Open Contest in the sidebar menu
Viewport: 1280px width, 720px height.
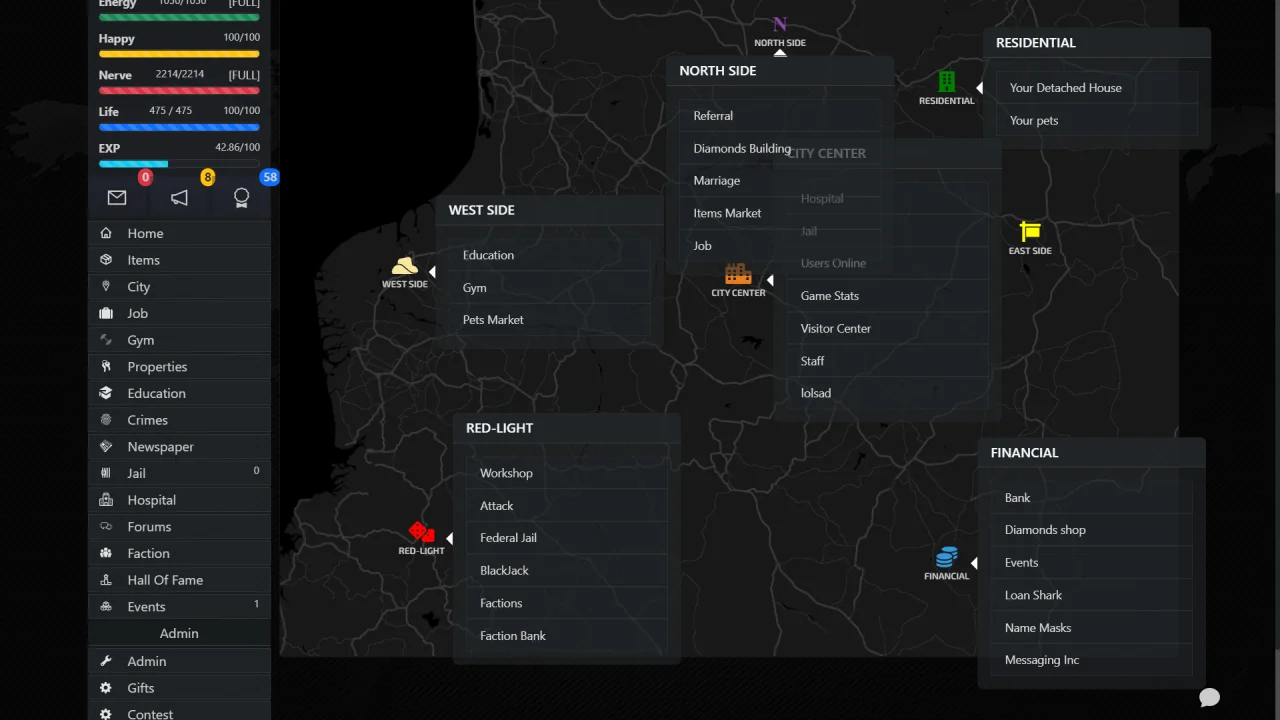[179, 713]
